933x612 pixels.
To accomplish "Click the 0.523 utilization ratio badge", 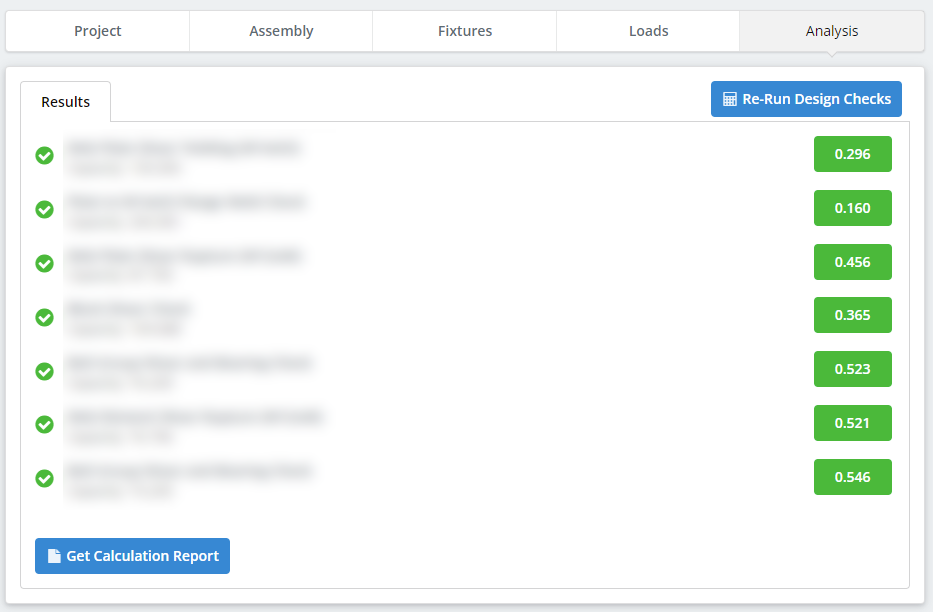I will pos(852,369).
